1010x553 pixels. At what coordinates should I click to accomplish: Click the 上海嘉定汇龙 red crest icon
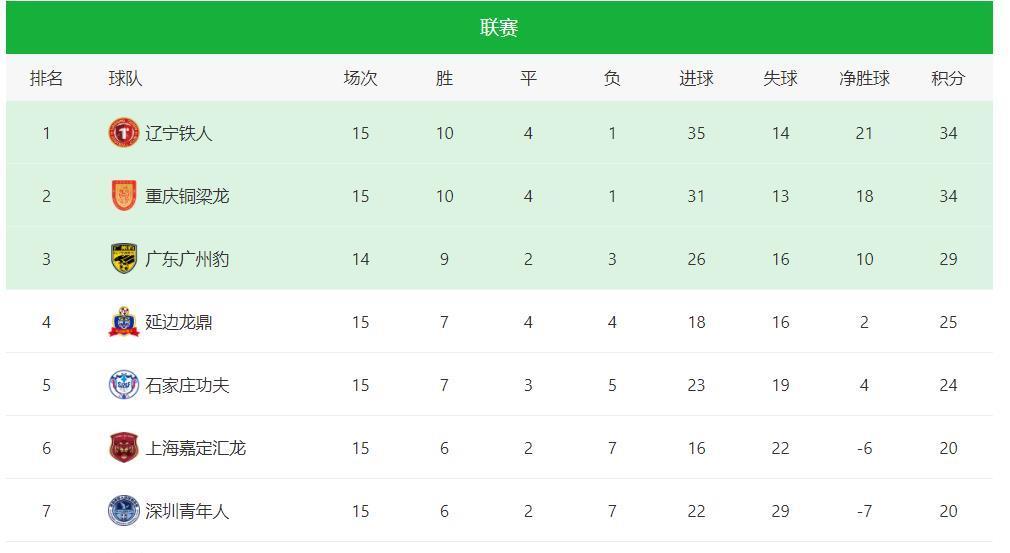click(x=124, y=448)
